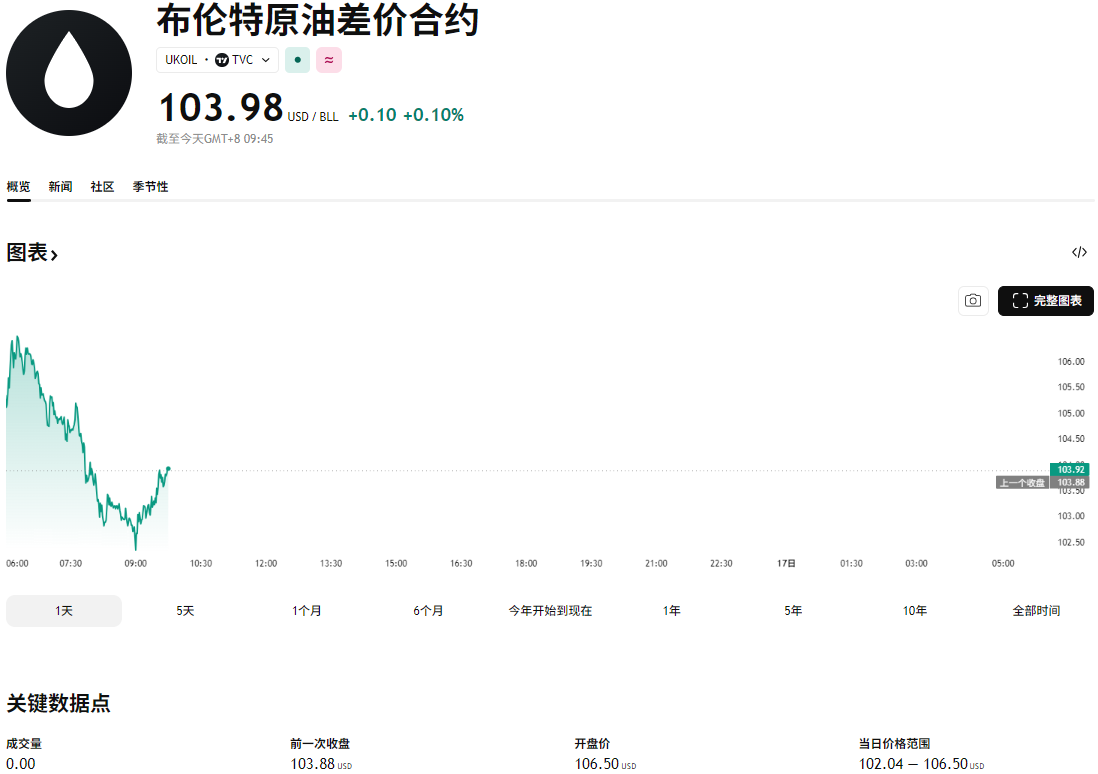Show the 全部时间 chart range

(1036, 611)
